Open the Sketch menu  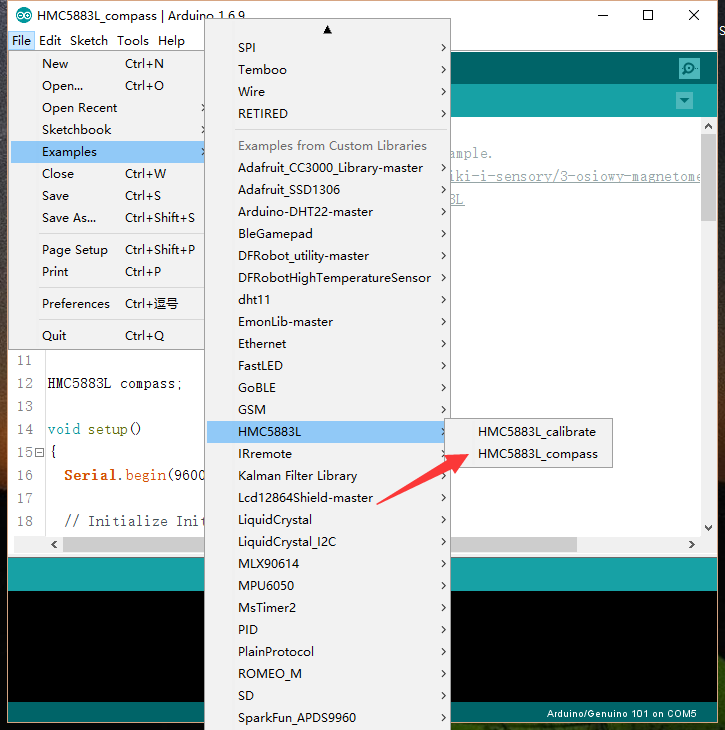coord(89,41)
